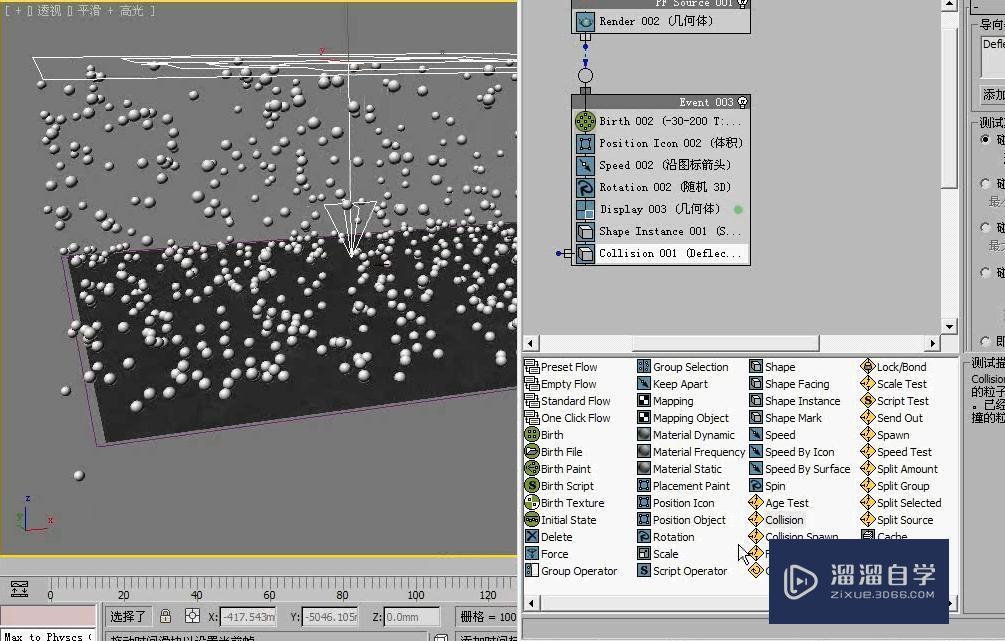Viewport: 1005px width, 641px height.
Task: Pick the Birth Script depot item
Action: 560,486
